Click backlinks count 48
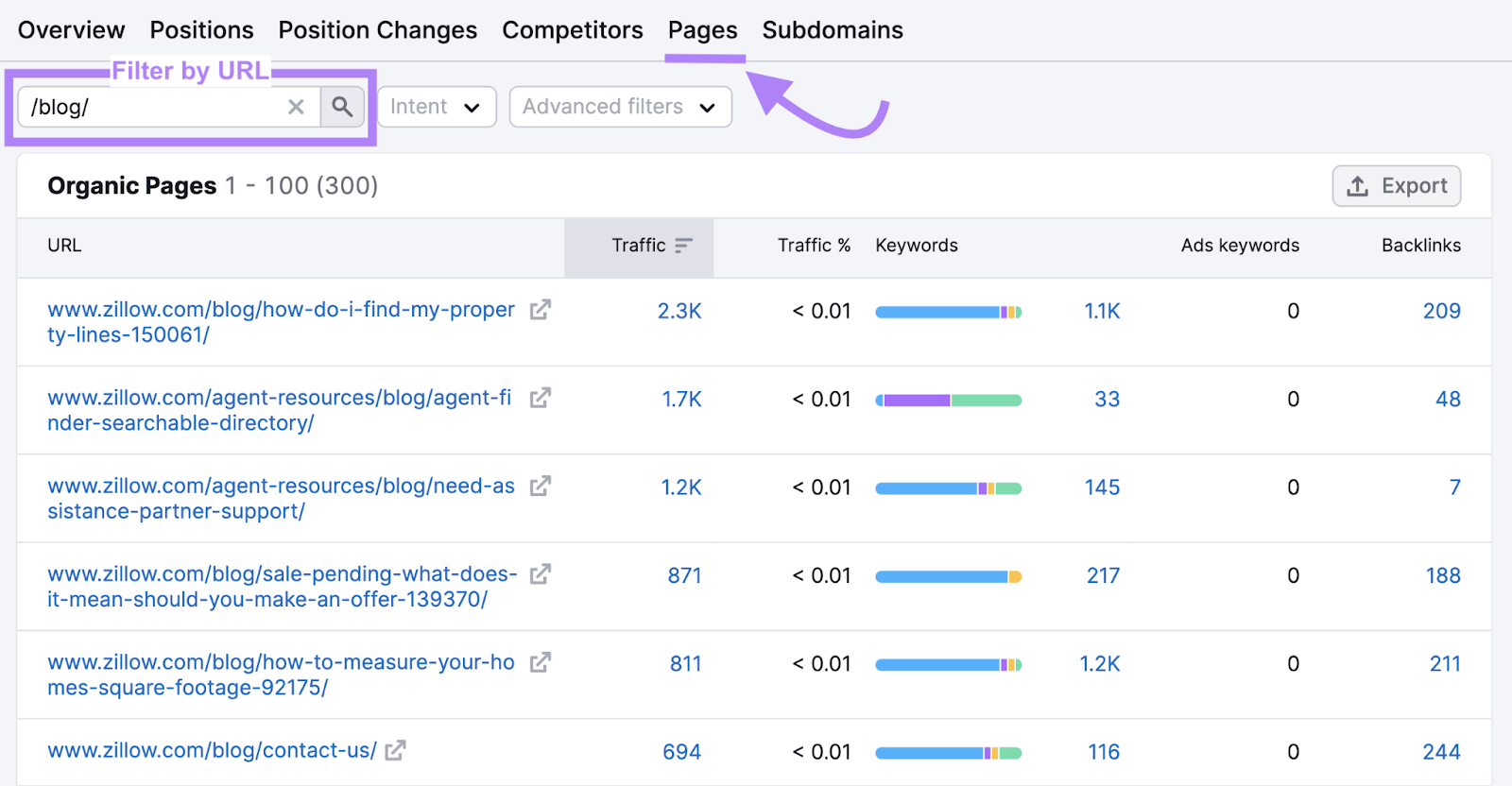 1448,400
